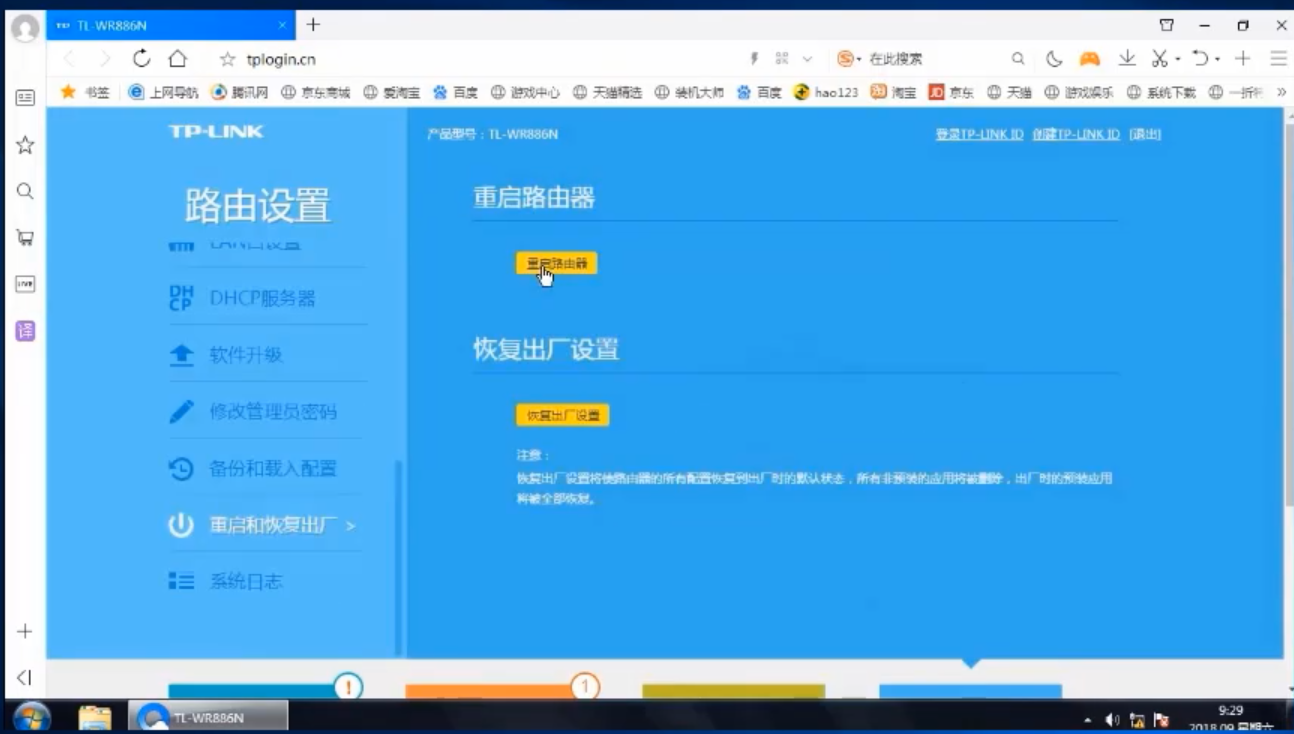Screen dimensions: 1294x734
Task: Open the scissors screenshot tool dropdown arrow
Action: (1178, 59)
